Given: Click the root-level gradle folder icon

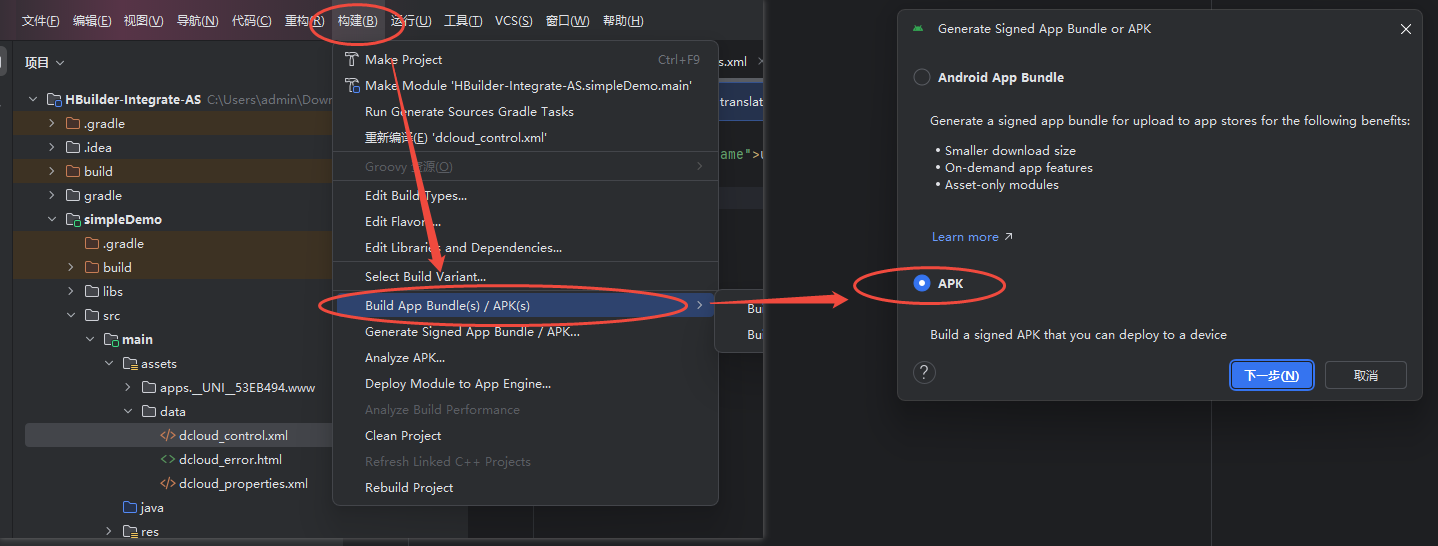Looking at the screenshot, I should 72,195.
